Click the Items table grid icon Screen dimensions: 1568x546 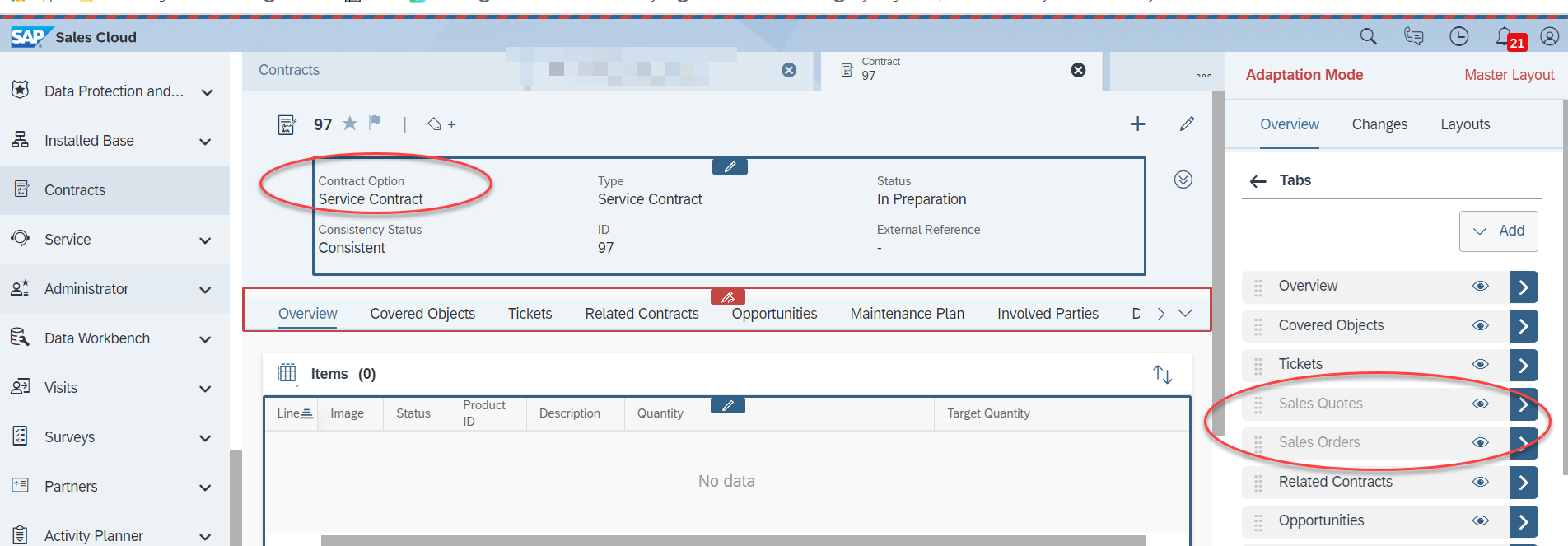[x=287, y=373]
